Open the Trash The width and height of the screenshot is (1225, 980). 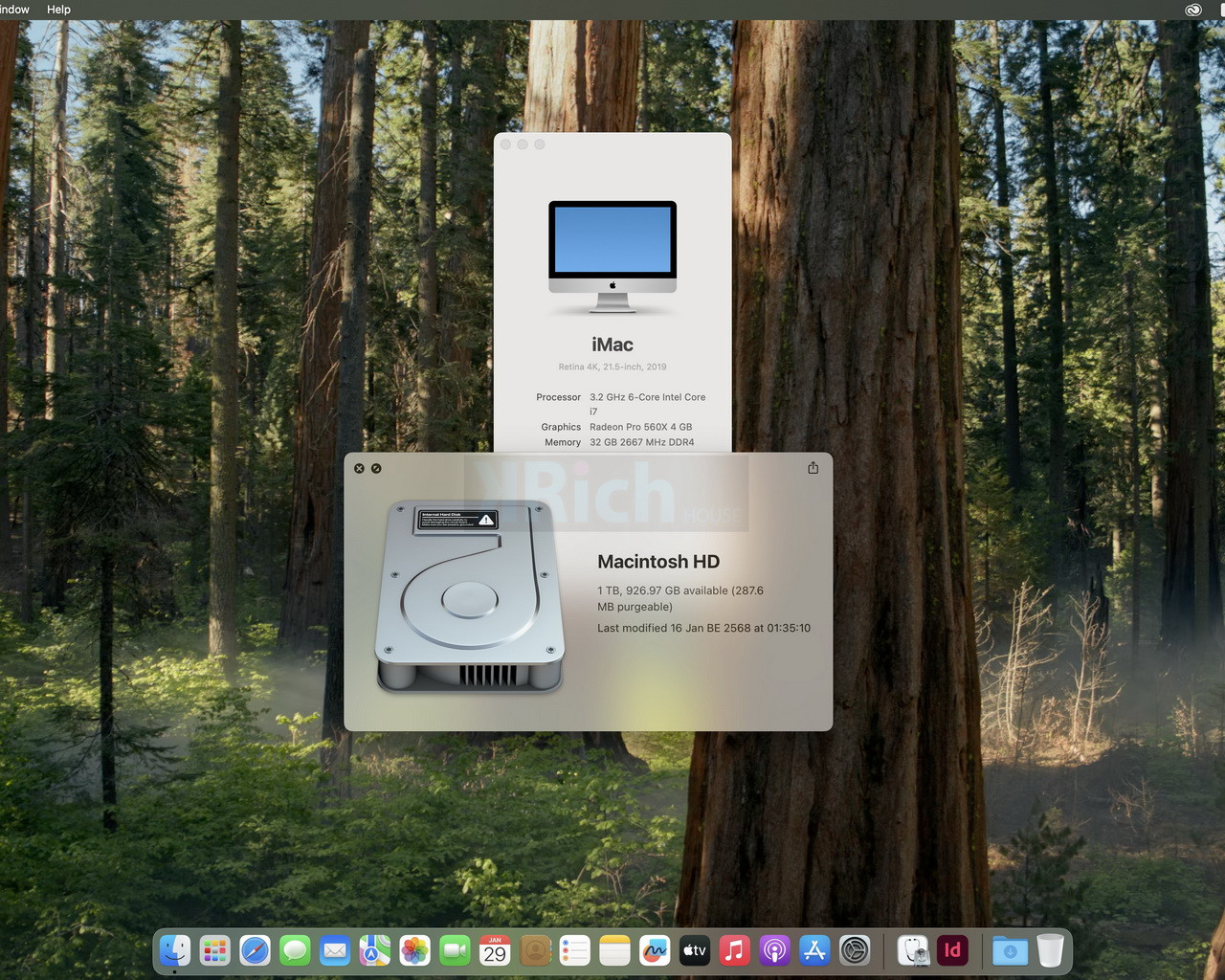coord(1050,950)
